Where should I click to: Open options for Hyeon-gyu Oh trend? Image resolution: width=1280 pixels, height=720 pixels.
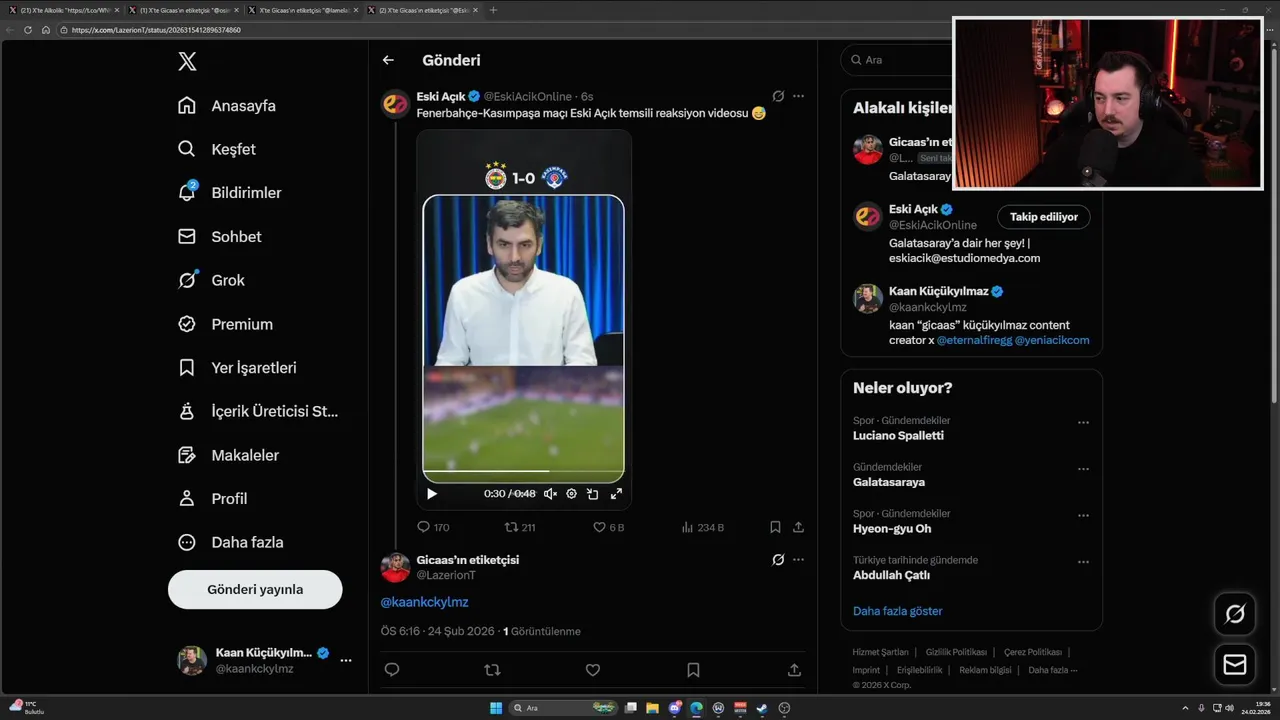pos(1083,516)
